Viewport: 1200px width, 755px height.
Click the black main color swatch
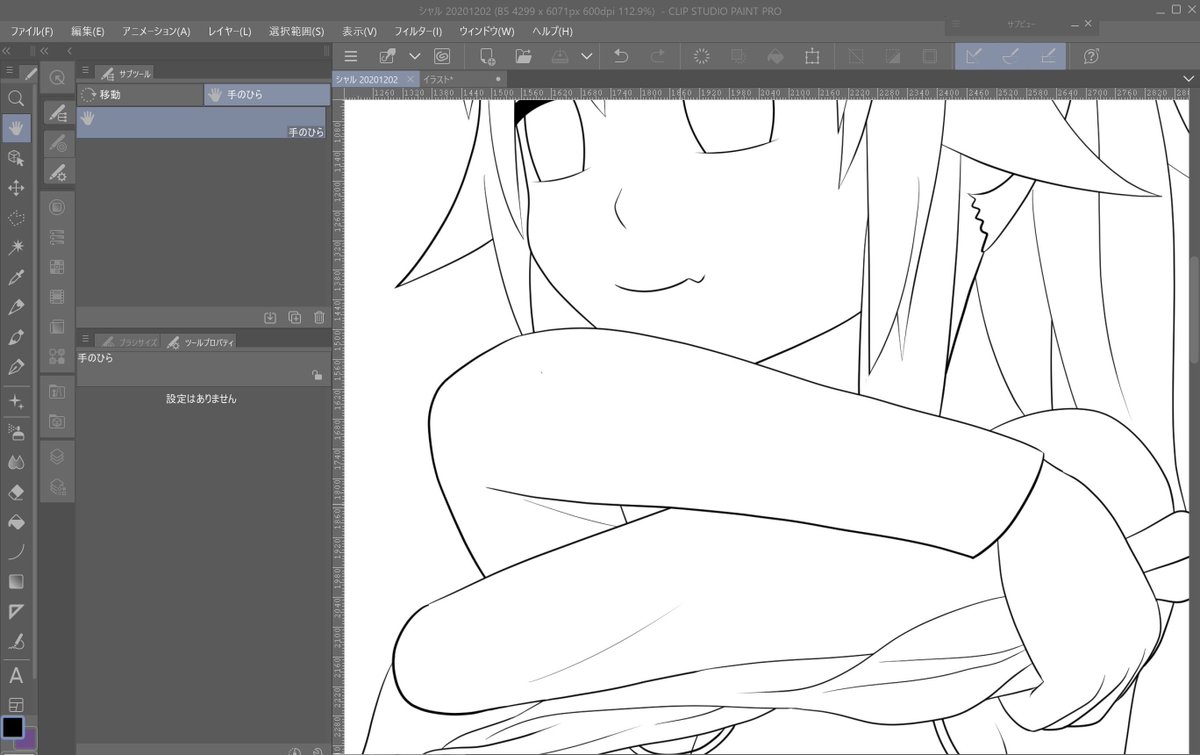tap(12, 727)
